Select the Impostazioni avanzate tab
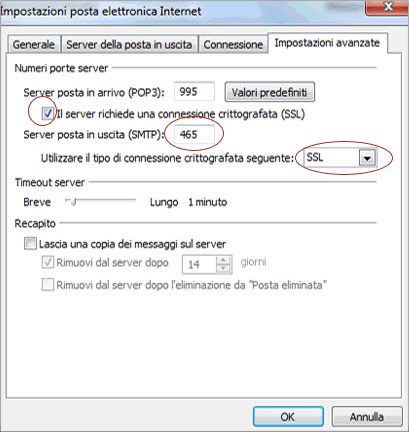The width and height of the screenshot is (409, 432). click(x=327, y=43)
